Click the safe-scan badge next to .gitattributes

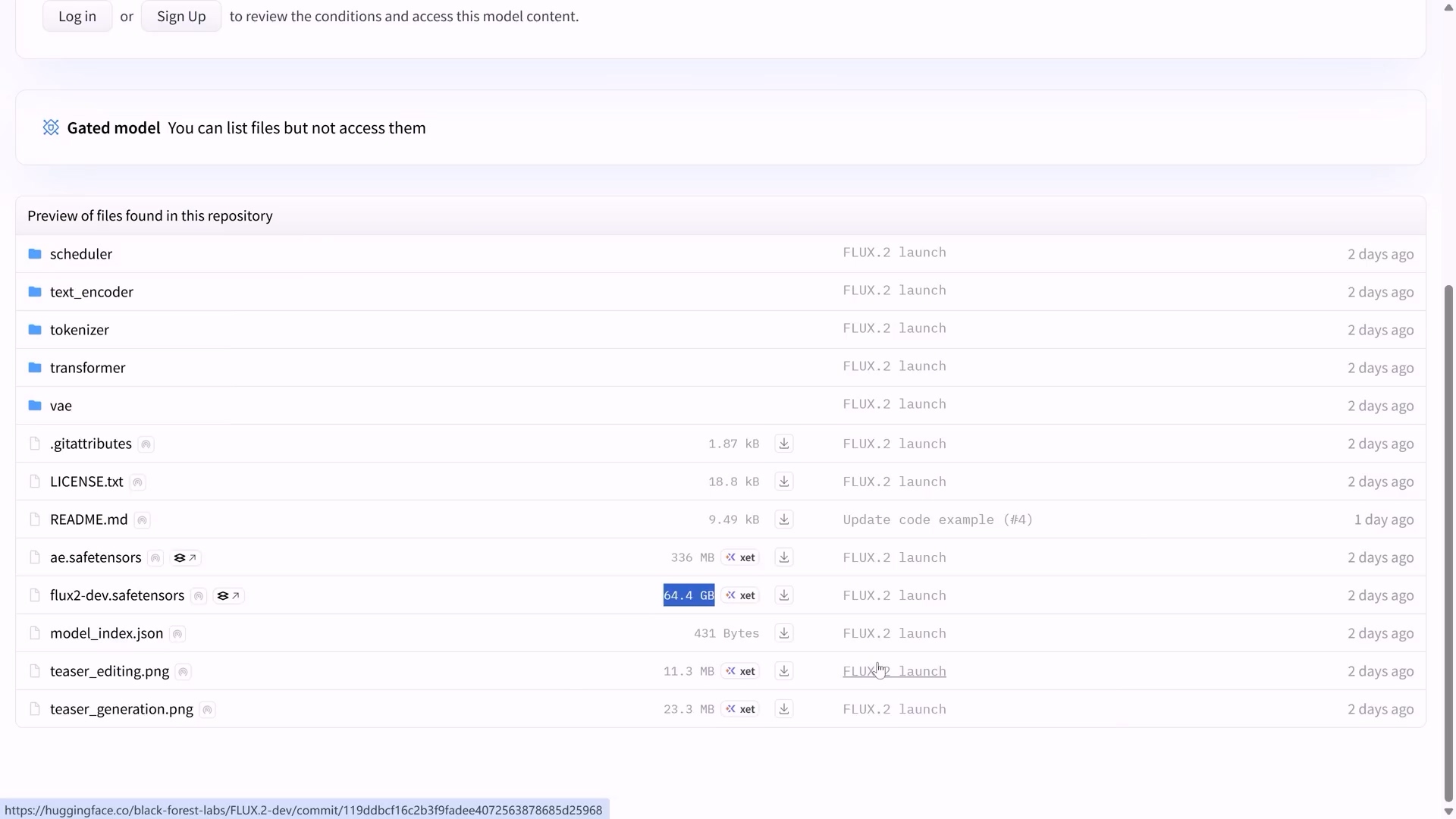pyautogui.click(x=146, y=444)
